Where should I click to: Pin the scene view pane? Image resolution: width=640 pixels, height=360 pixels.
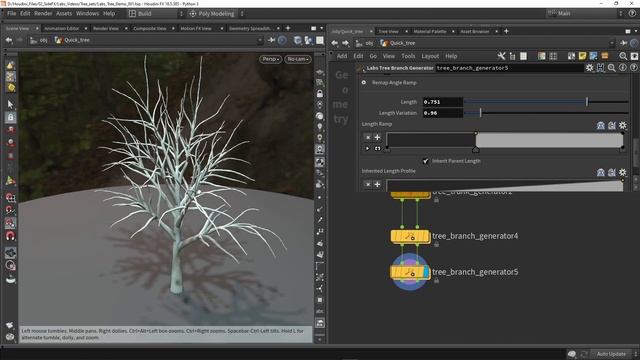pyautogui.click(x=271, y=40)
